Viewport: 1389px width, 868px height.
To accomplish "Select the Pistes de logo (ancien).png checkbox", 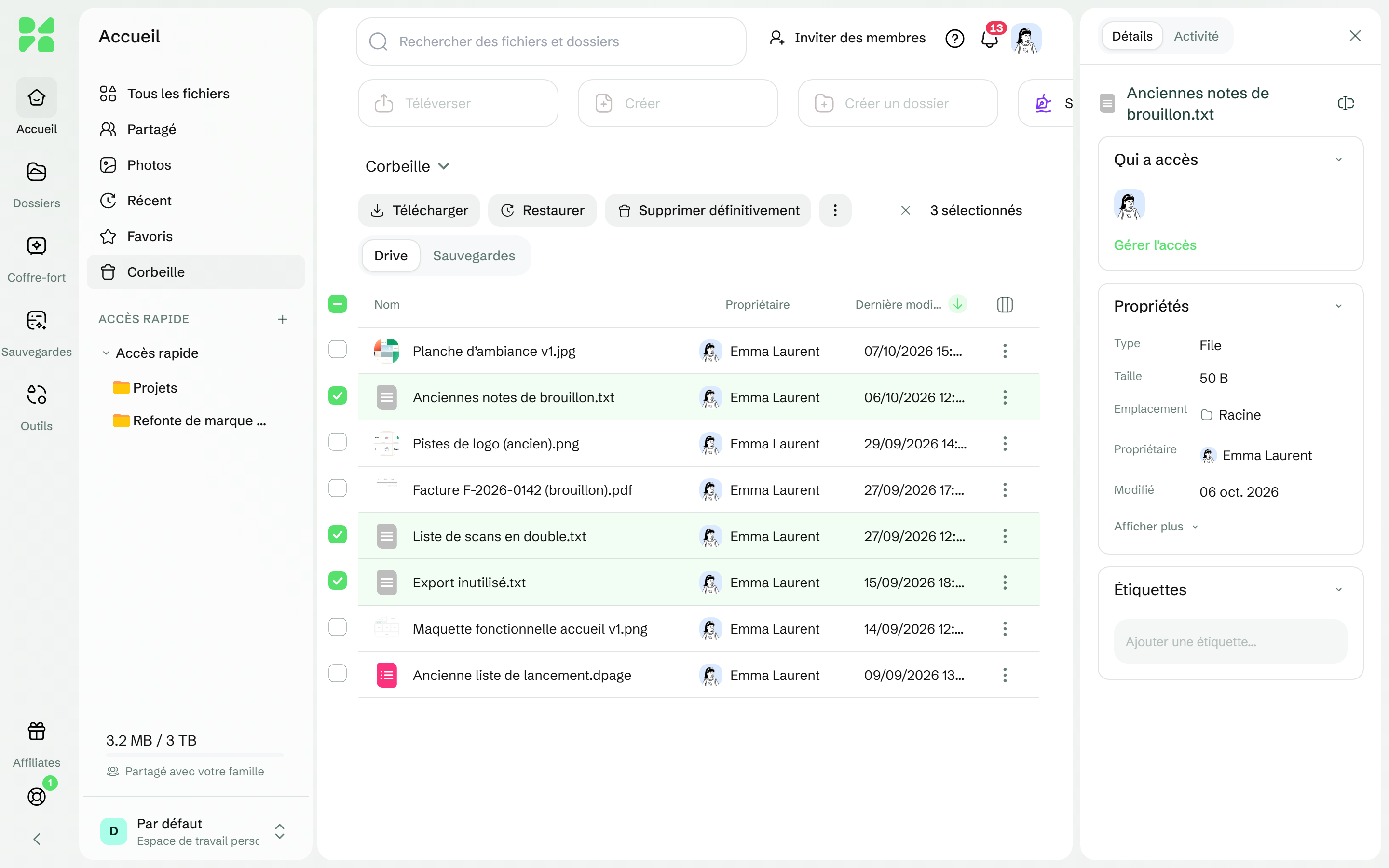I will coord(338,442).
